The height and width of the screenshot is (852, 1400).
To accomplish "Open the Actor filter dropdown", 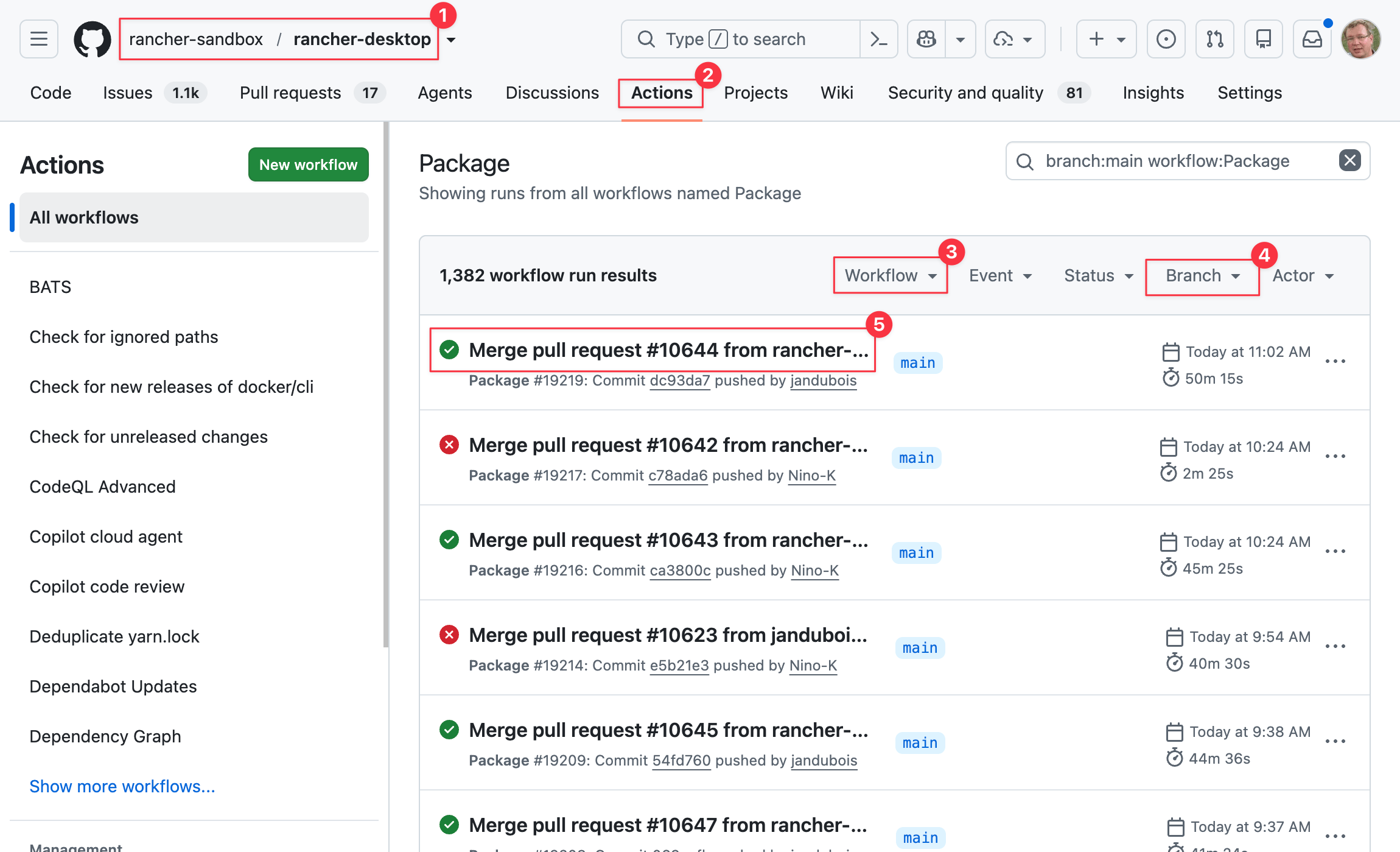I will pyautogui.click(x=1303, y=275).
